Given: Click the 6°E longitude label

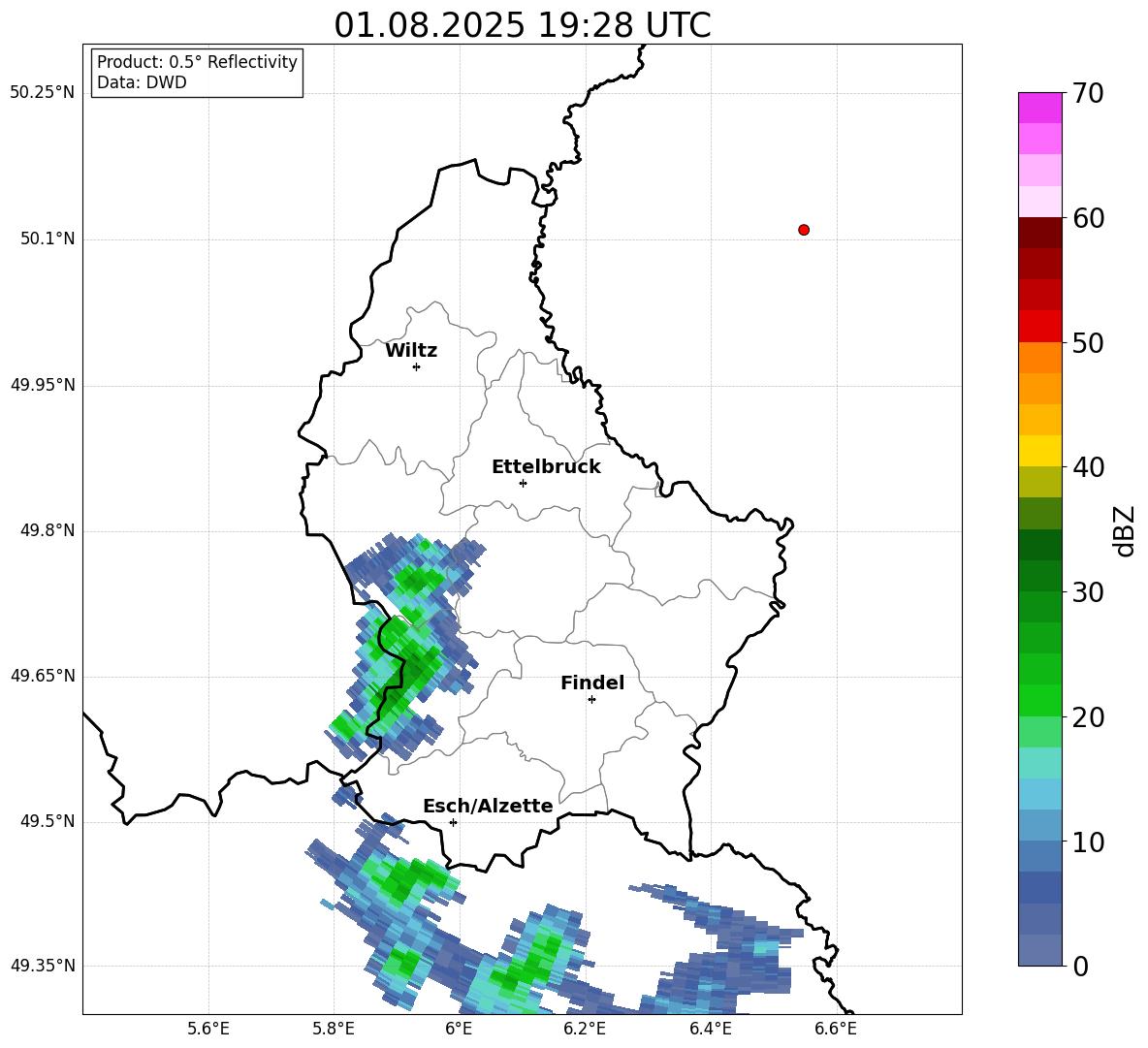Looking at the screenshot, I should 459,1030.
